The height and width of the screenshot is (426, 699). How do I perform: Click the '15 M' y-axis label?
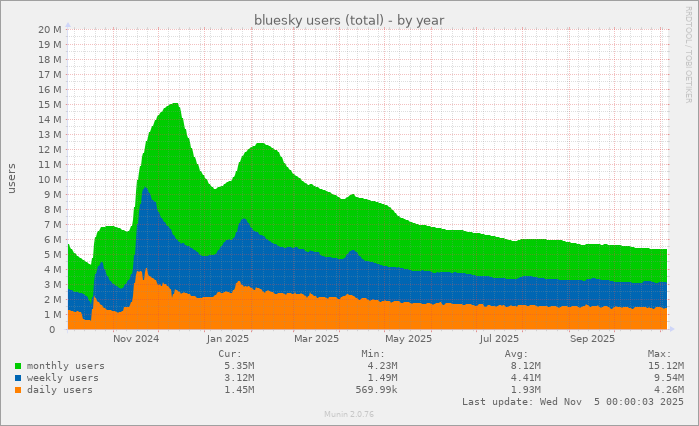[50, 104]
